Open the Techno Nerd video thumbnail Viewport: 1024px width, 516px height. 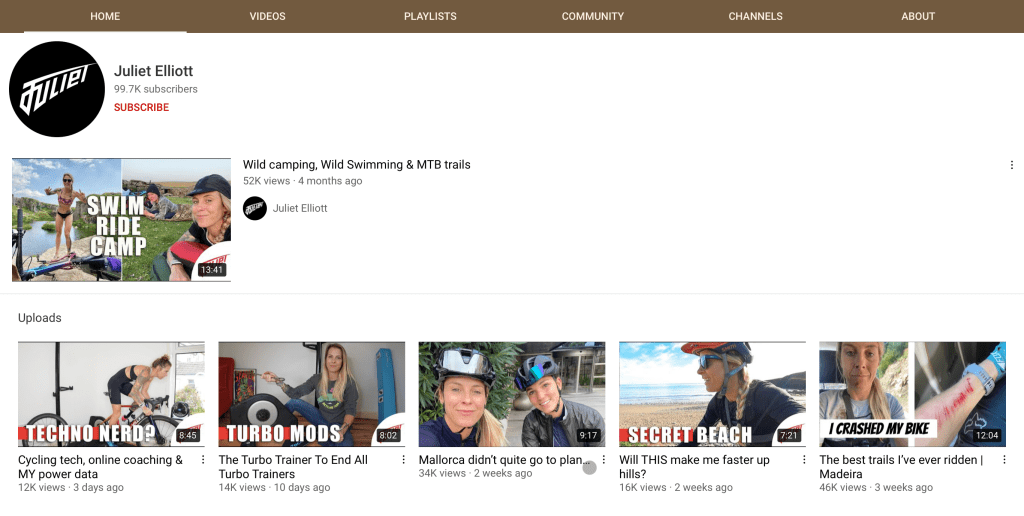pyautogui.click(x=111, y=394)
